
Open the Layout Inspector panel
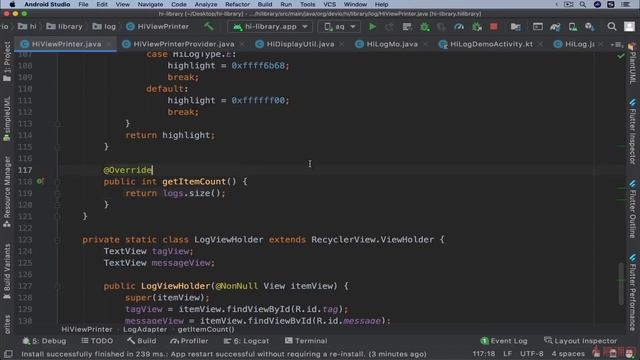pyautogui.click(x=580, y=341)
